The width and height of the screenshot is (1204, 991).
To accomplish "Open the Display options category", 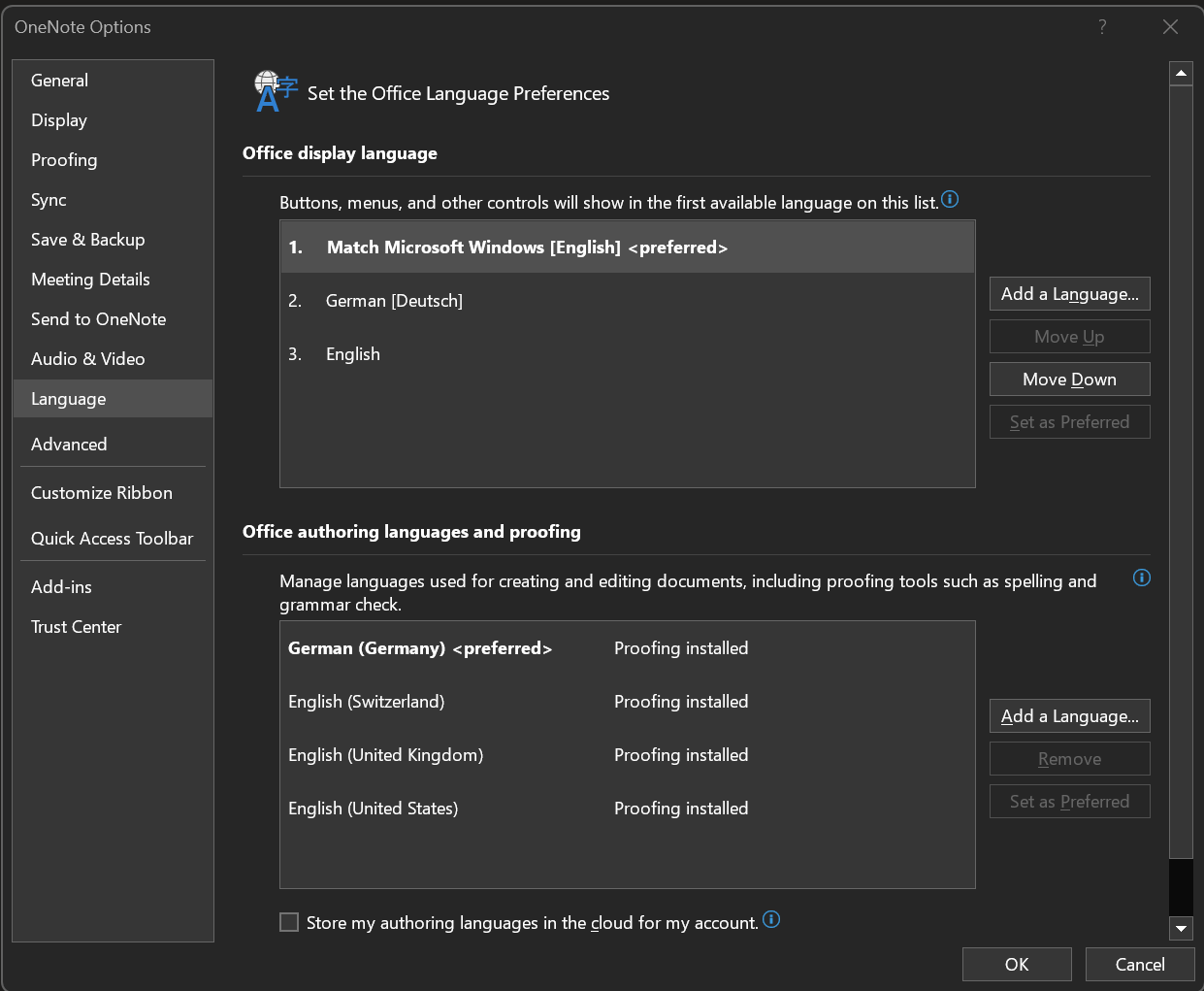I will (x=113, y=120).
